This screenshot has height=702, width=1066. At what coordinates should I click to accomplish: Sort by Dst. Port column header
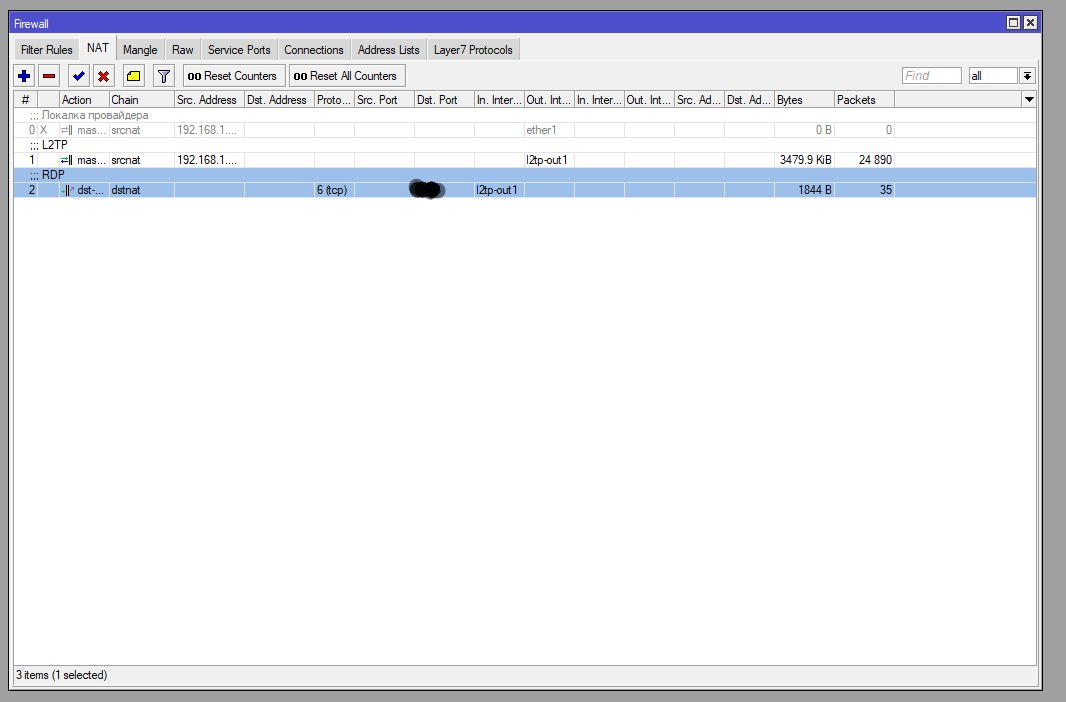coord(444,100)
